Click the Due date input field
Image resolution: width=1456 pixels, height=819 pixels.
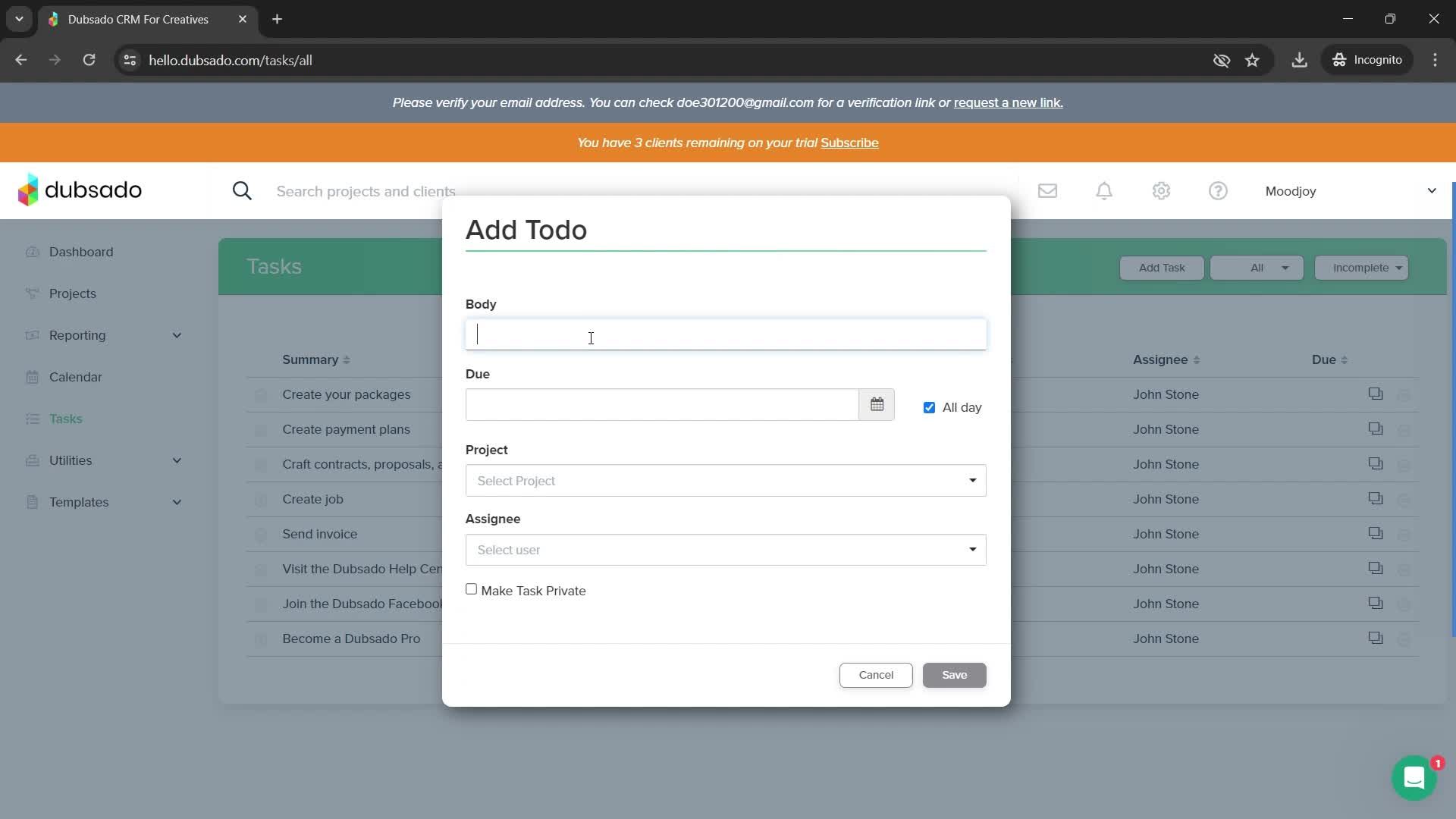click(x=662, y=404)
